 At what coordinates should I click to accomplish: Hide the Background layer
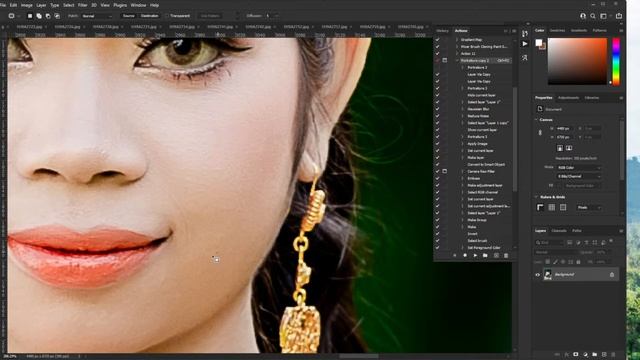pyautogui.click(x=538, y=275)
